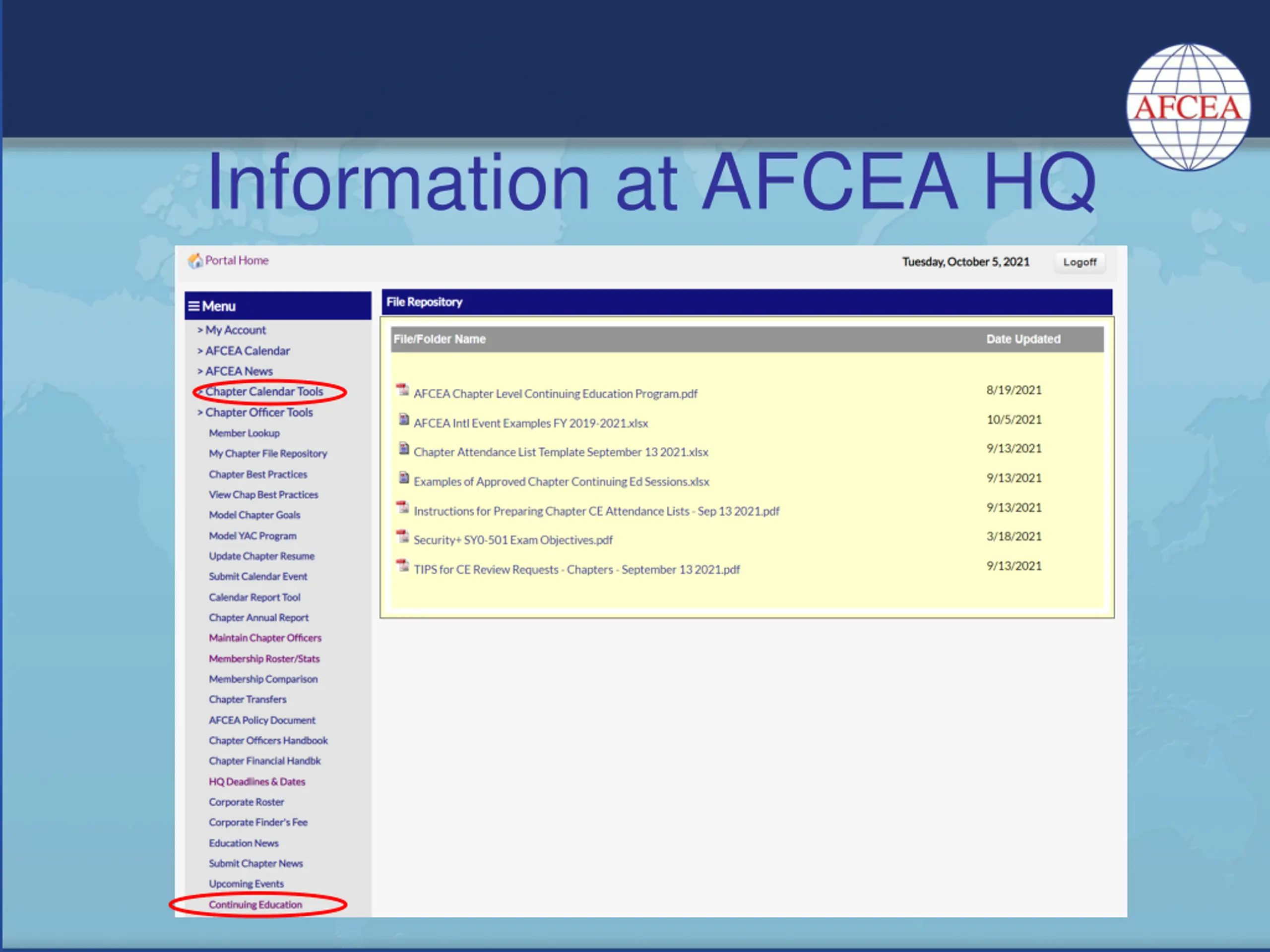
Task: Open Instructions for Preparing Chapter CE Attendance Lists pdf
Action: pyautogui.click(x=596, y=511)
